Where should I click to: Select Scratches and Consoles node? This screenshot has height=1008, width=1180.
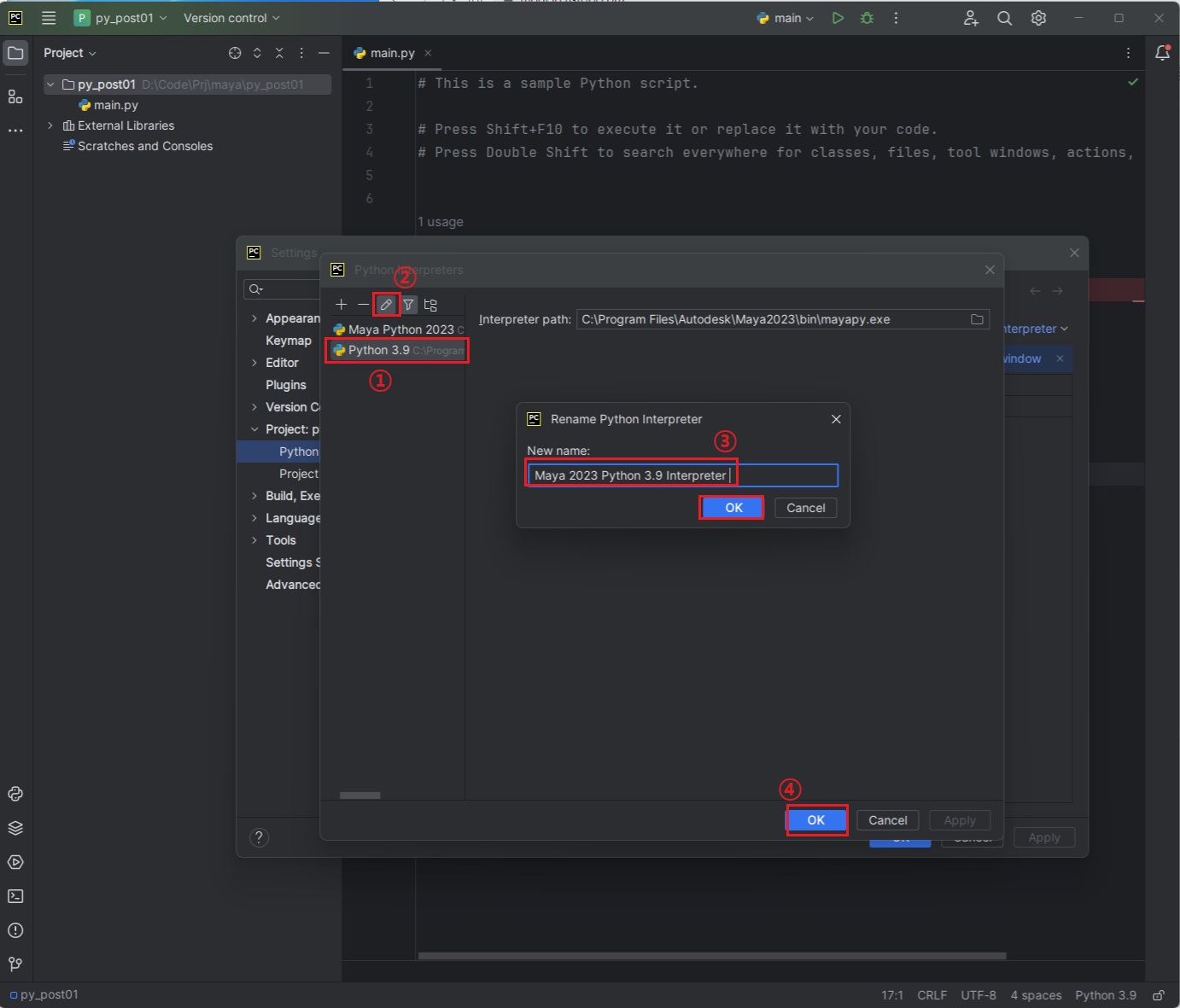[137, 146]
